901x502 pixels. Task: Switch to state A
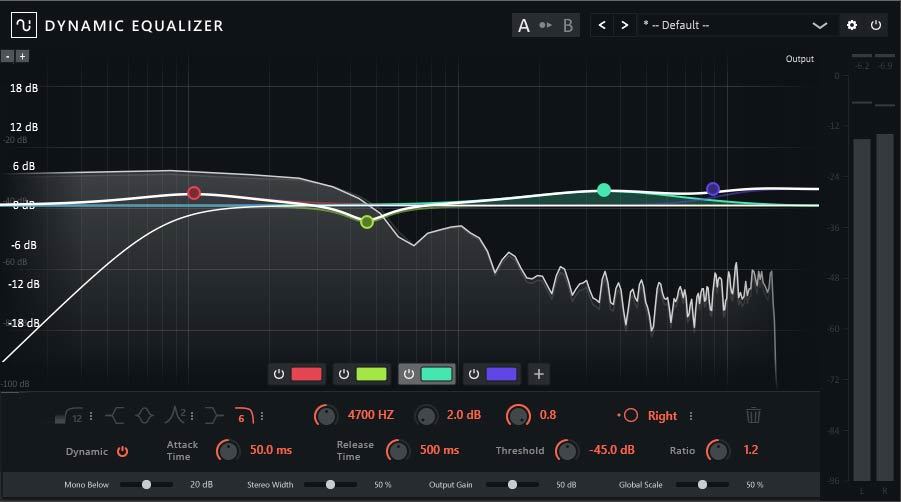(523, 26)
